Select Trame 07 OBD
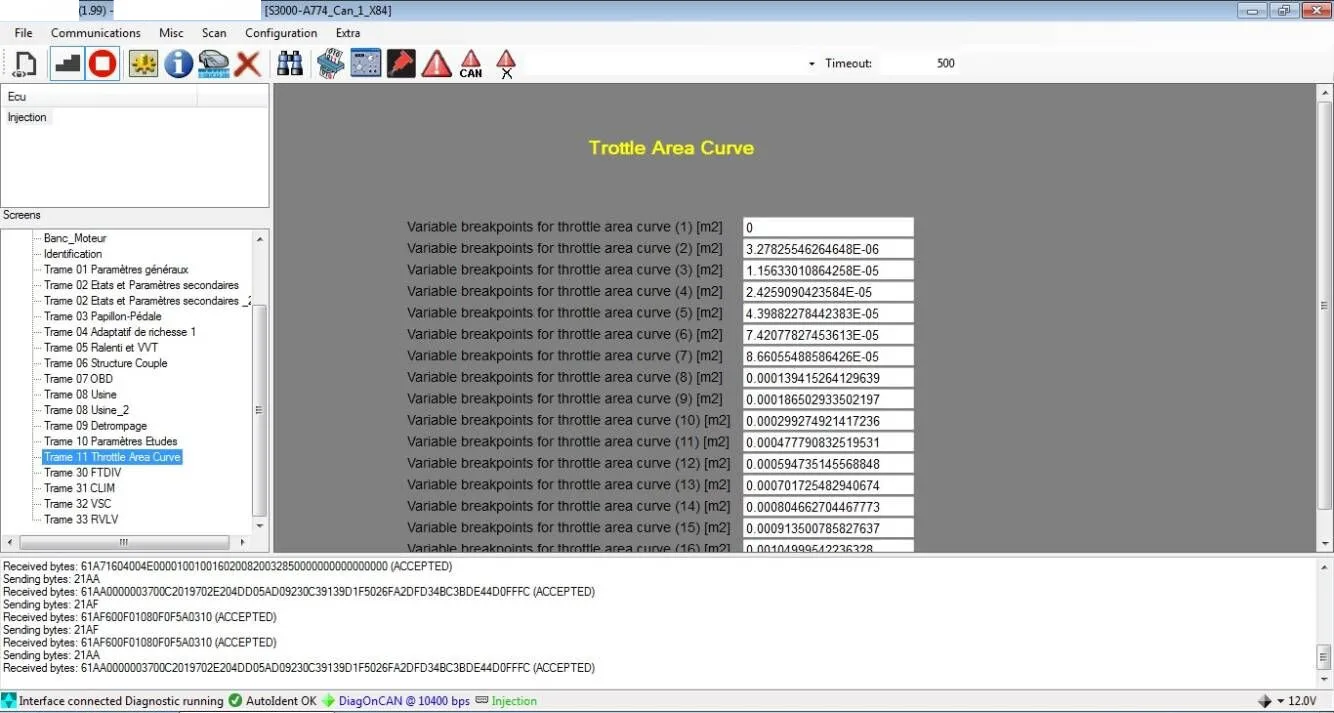Image resolution: width=1334 pixels, height=713 pixels. [78, 379]
